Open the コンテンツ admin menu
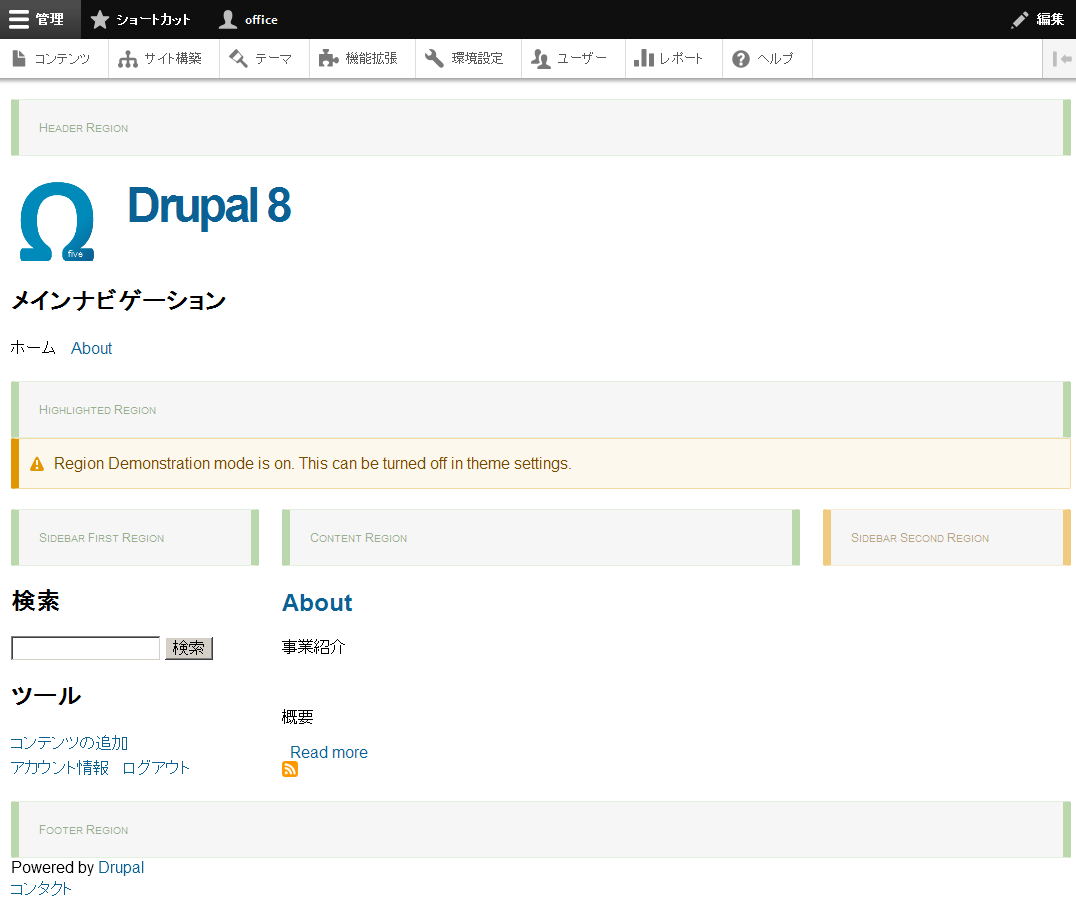This screenshot has height=901, width=1076. pyautogui.click(x=54, y=59)
